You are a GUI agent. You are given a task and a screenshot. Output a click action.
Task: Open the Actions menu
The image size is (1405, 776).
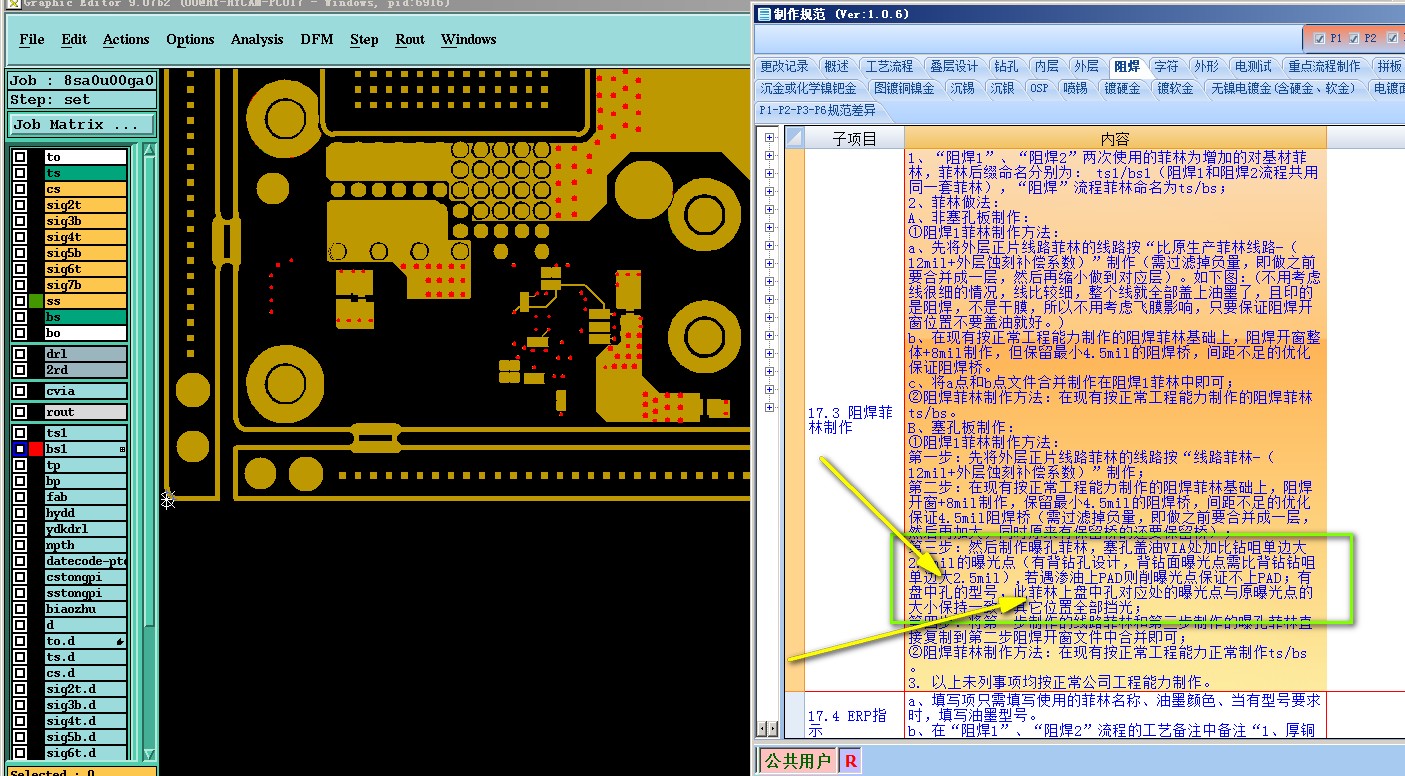(126, 40)
